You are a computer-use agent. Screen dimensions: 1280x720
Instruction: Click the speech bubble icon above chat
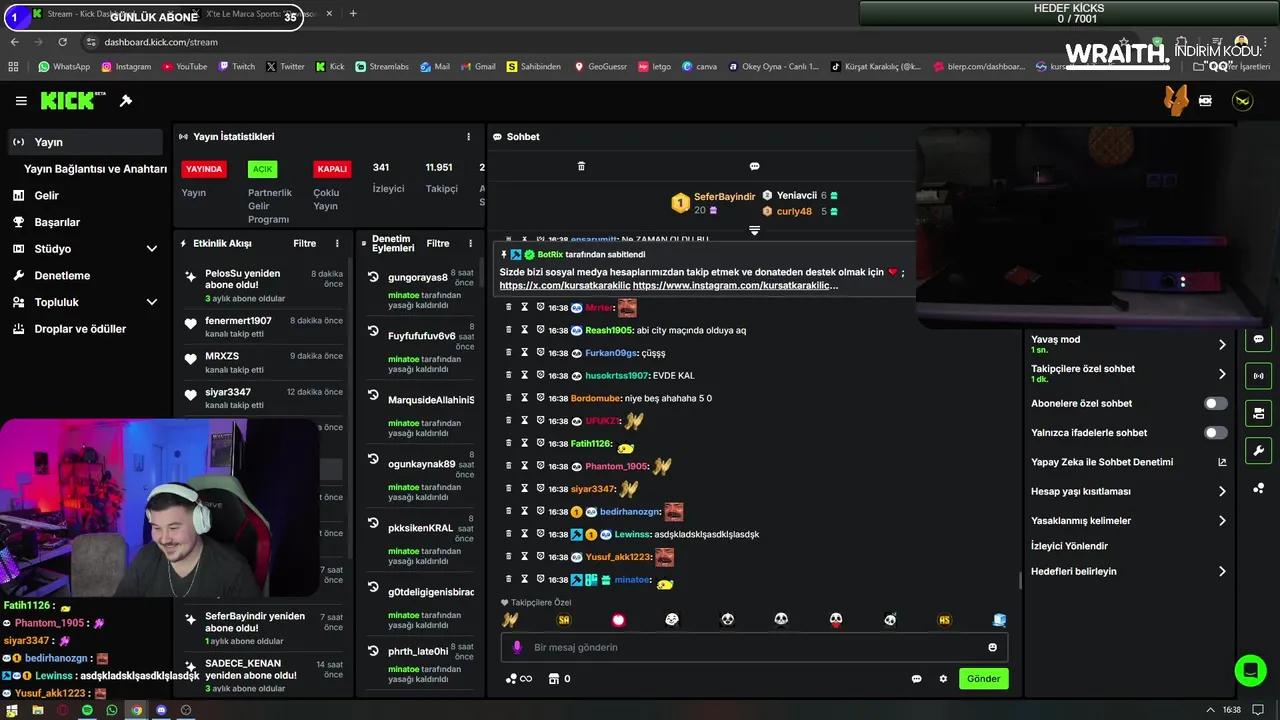coord(755,166)
